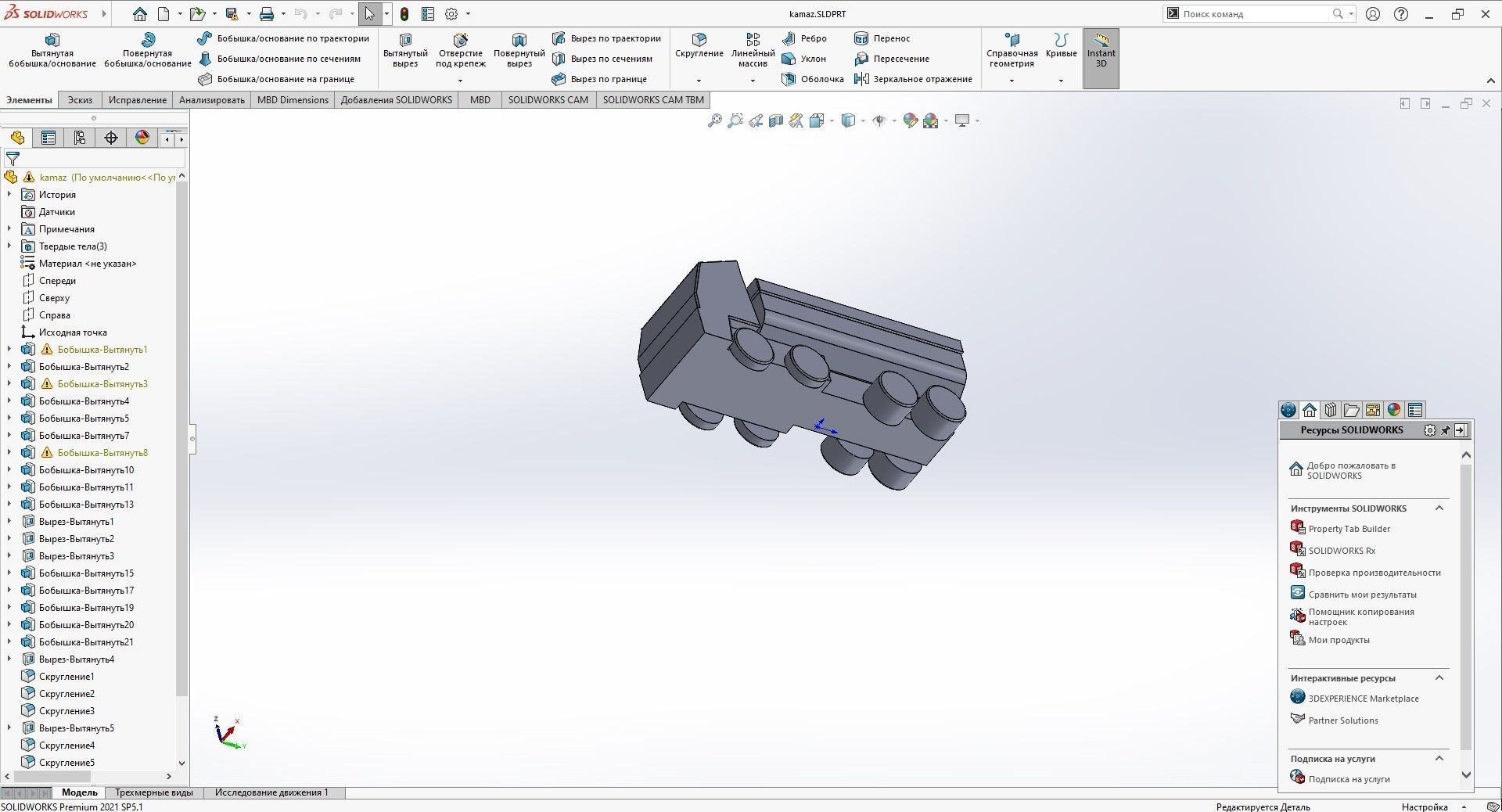
Task: Toggle Instant 3D mode
Action: [1101, 58]
